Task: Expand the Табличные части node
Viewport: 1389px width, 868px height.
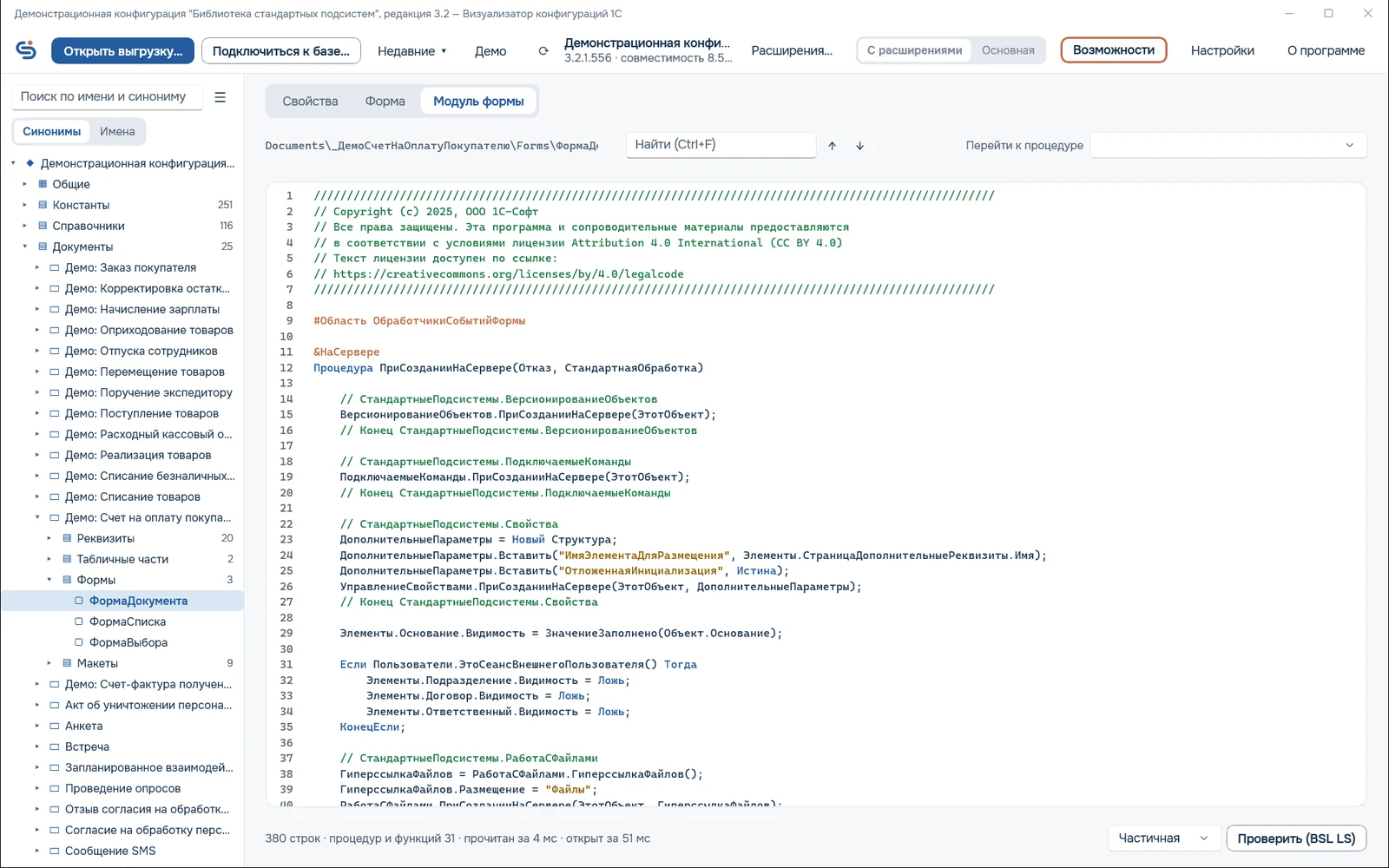Action: pos(49,559)
